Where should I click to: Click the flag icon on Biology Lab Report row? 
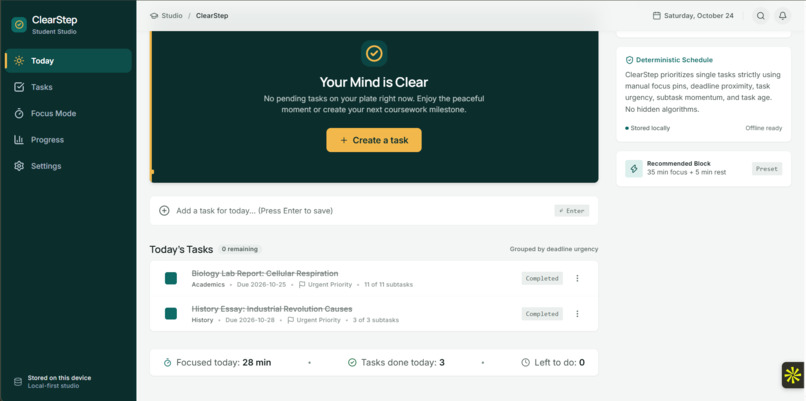coord(302,284)
